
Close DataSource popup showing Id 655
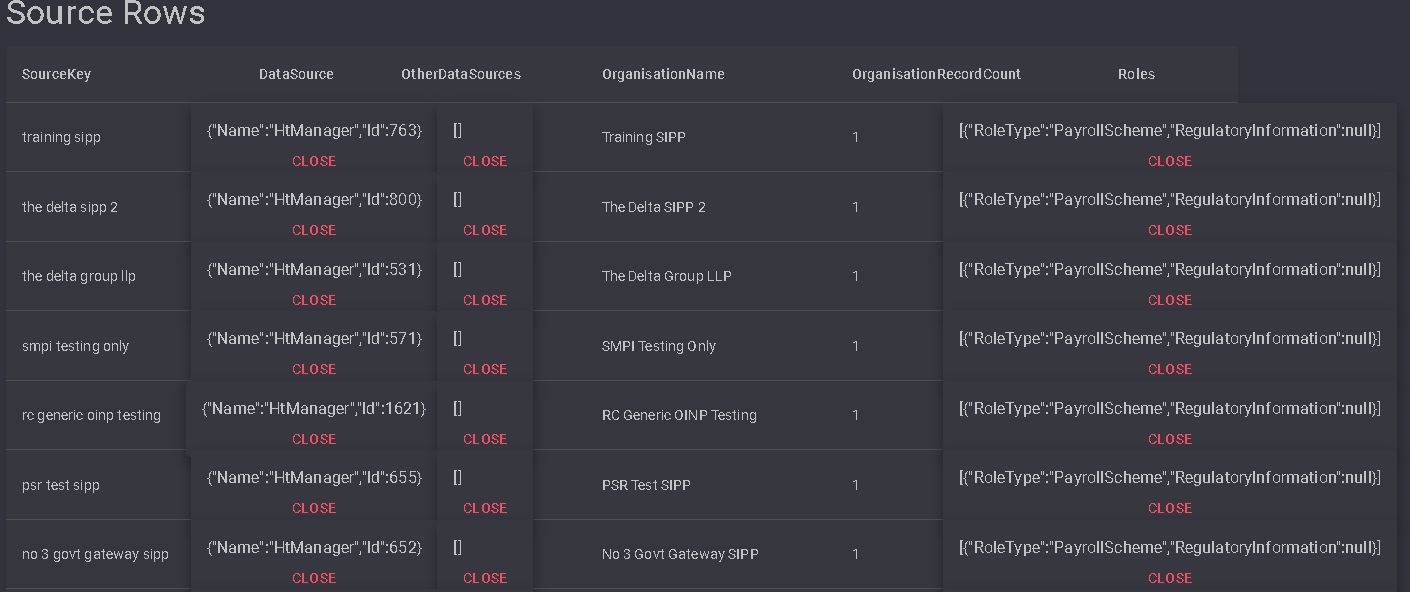point(314,508)
